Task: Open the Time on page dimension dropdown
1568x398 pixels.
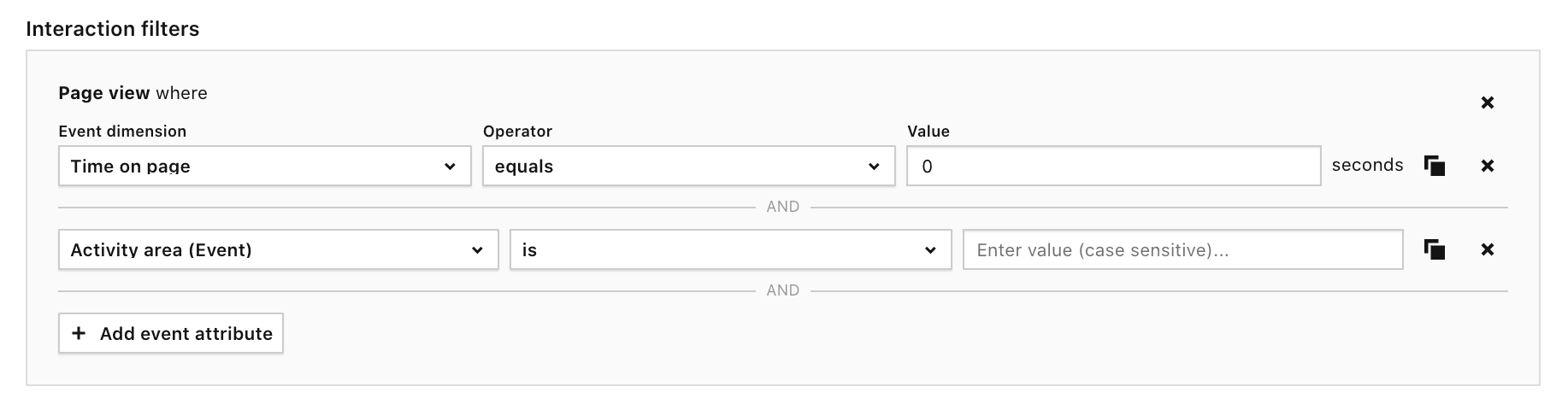Action: (264, 166)
